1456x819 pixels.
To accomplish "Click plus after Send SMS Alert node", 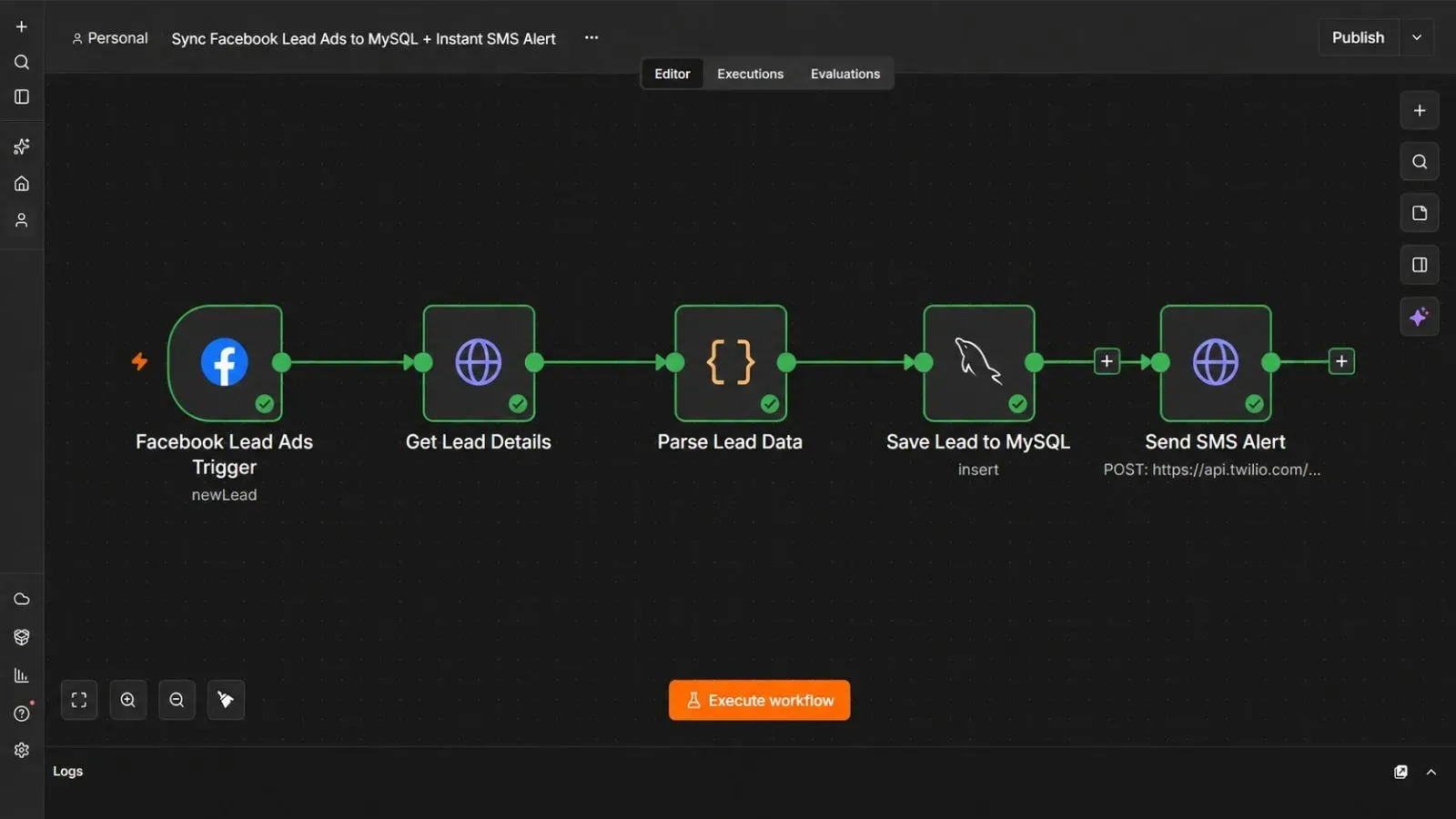I will (1341, 361).
